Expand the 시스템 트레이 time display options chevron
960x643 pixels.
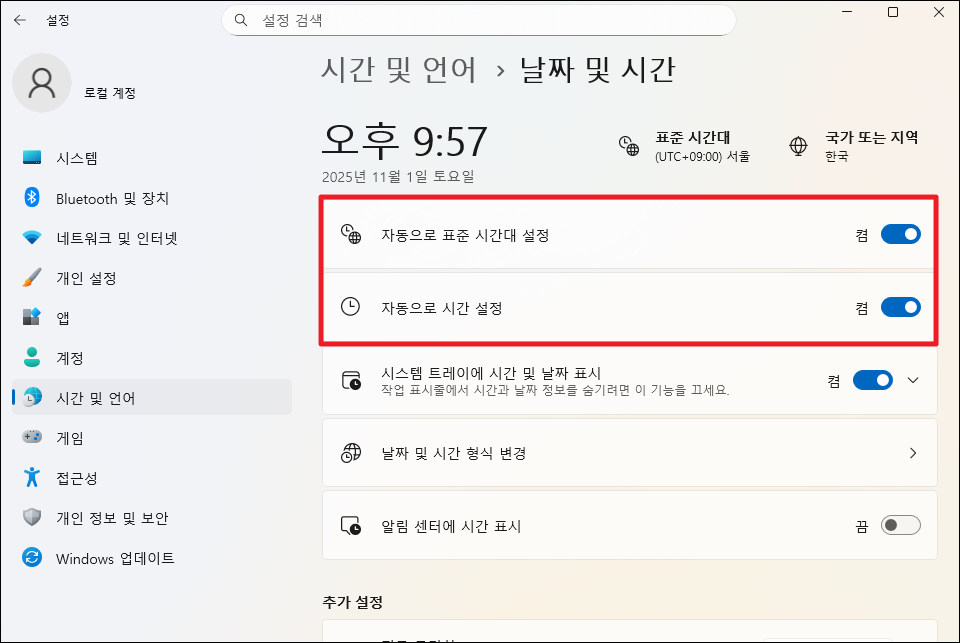point(914,380)
